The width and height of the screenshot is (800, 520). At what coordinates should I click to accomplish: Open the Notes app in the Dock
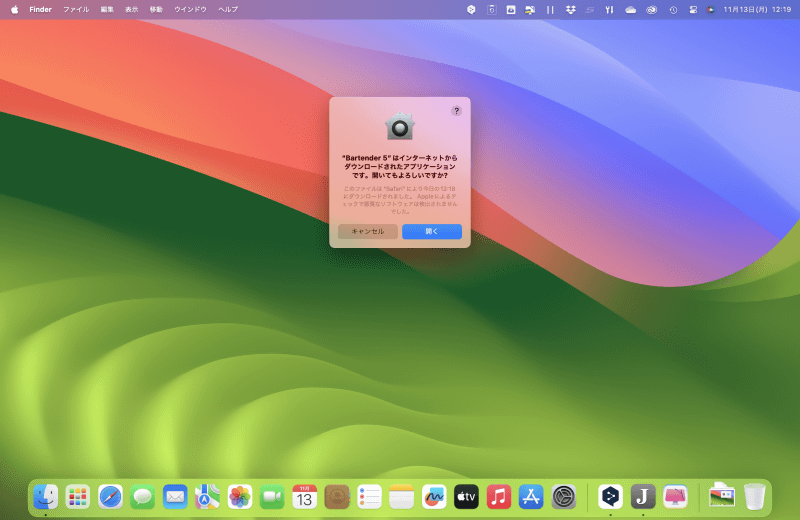click(402, 497)
